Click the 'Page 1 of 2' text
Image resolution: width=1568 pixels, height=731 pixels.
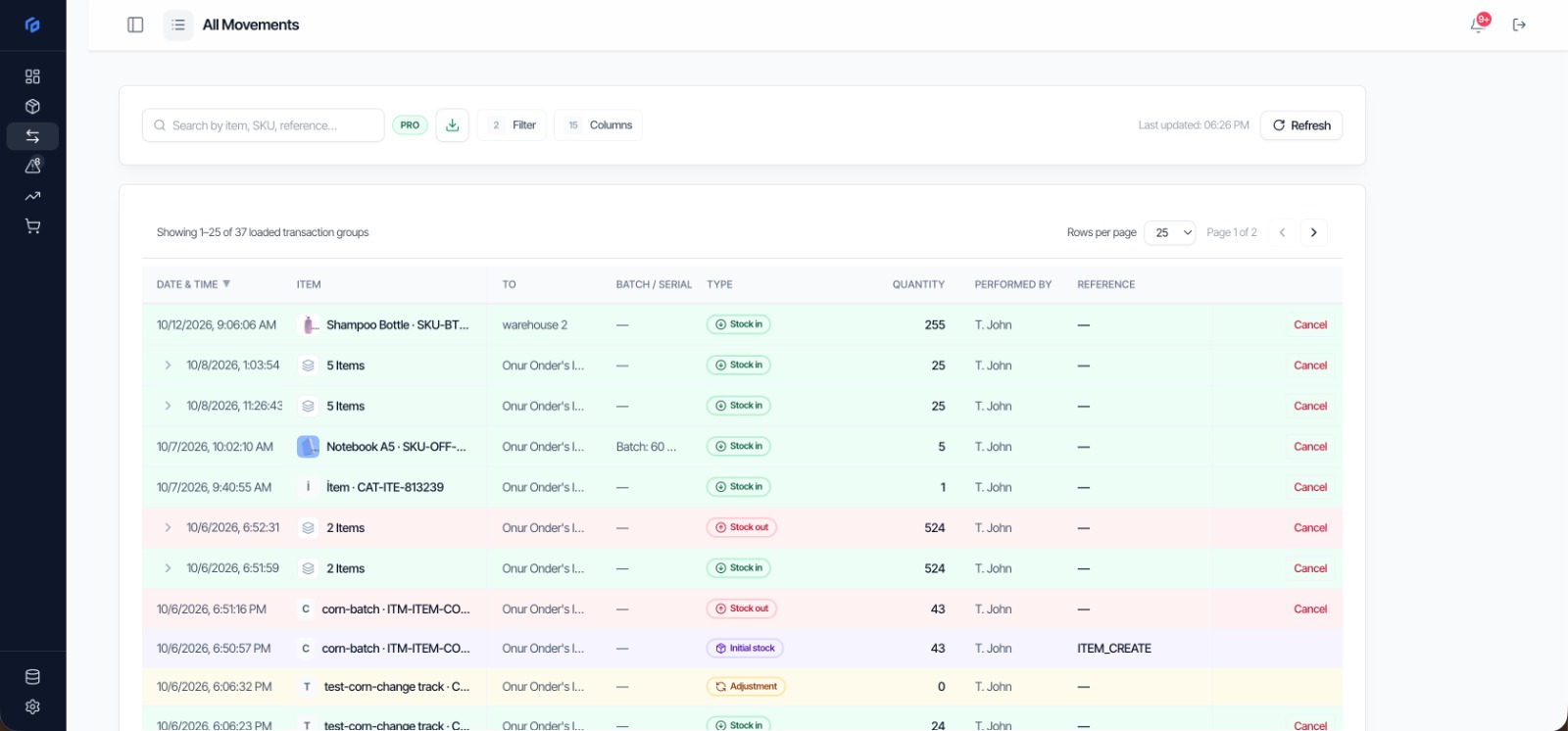click(1232, 232)
